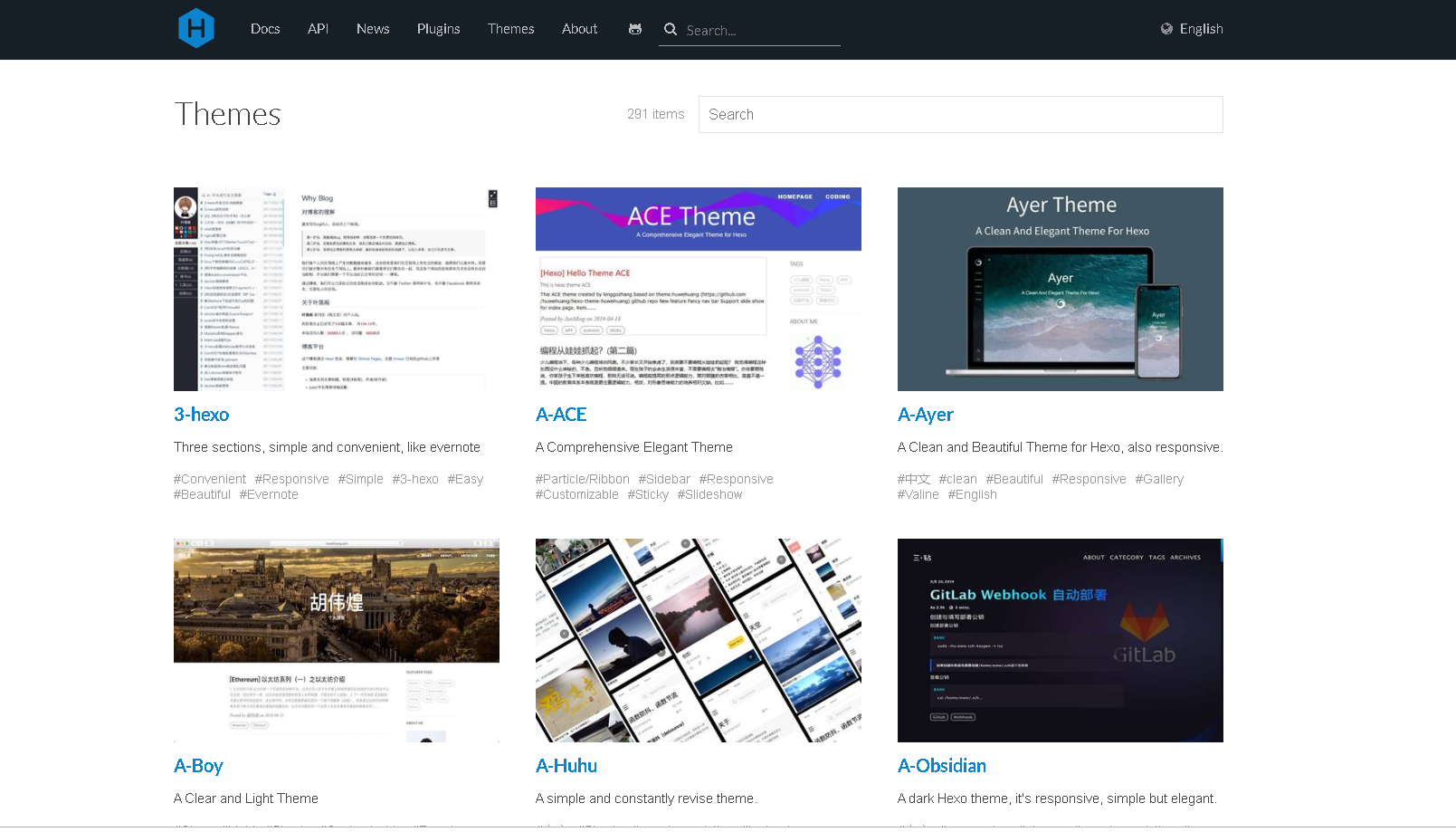The width and height of the screenshot is (1456, 832).
Task: Select #Responsive tag under 3-hexo
Action: [x=292, y=479]
